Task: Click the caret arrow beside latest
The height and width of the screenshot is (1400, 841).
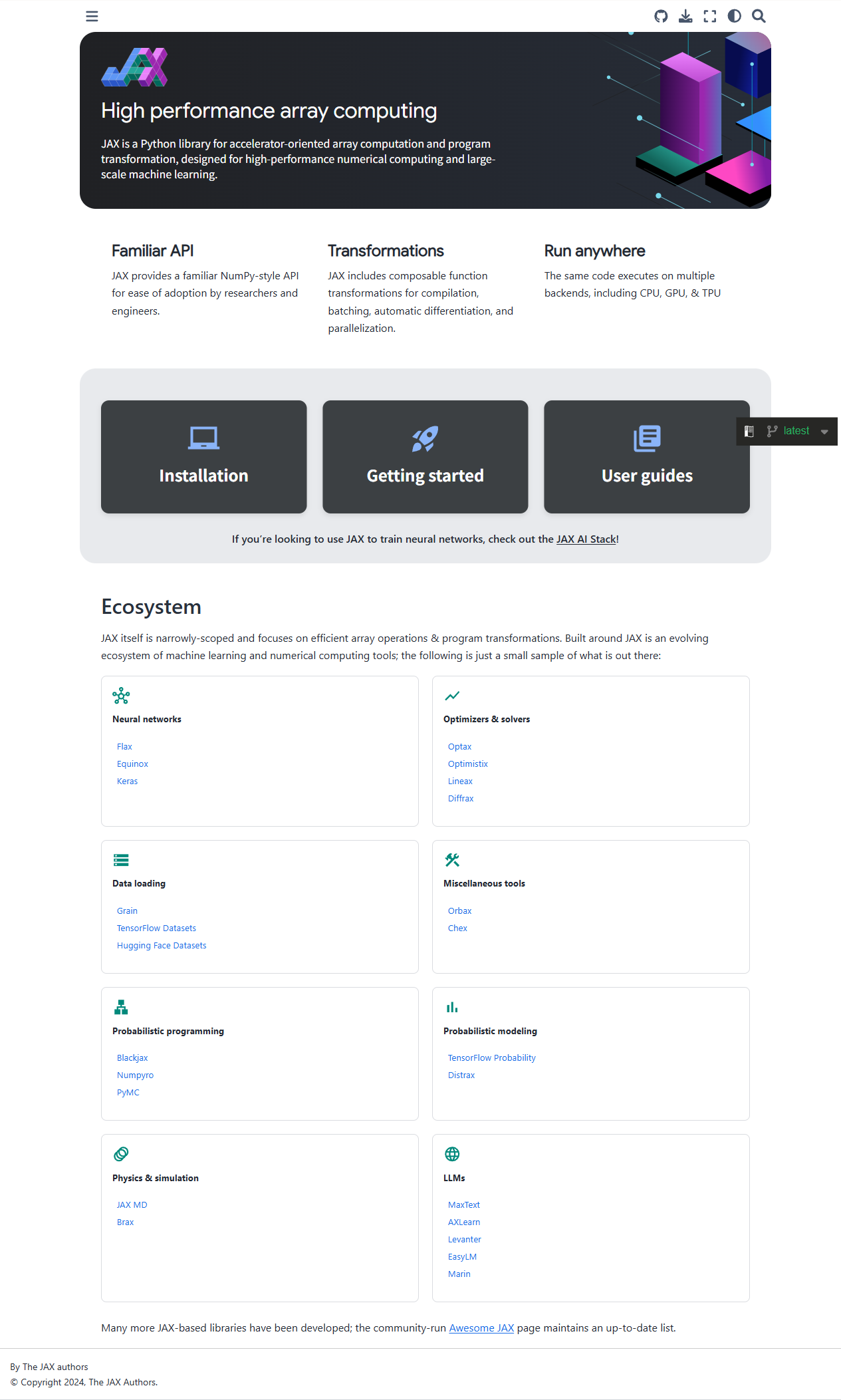Action: click(824, 432)
